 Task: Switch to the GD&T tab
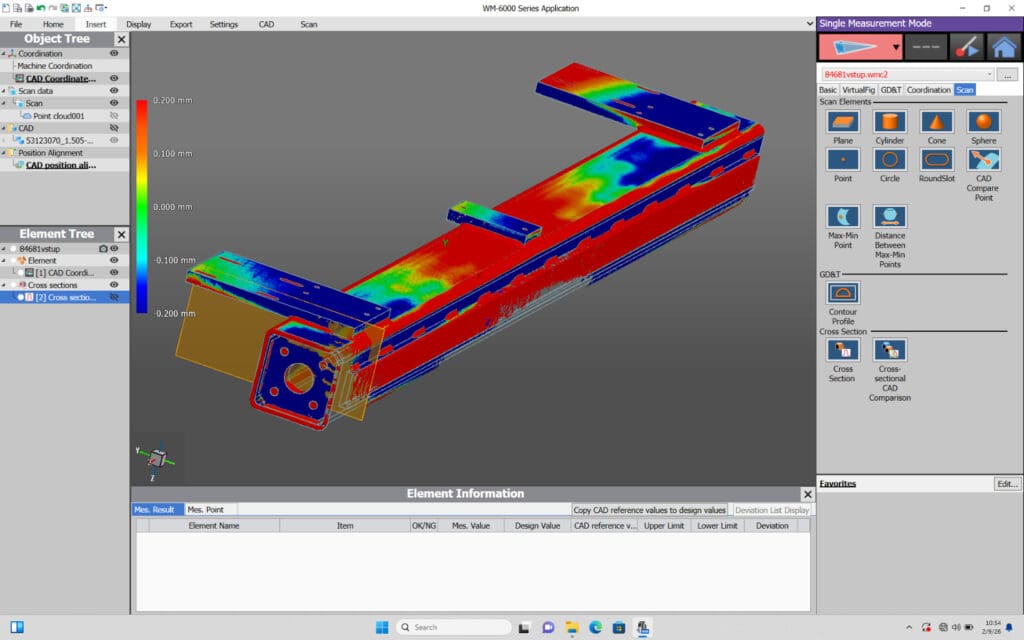[x=891, y=90]
